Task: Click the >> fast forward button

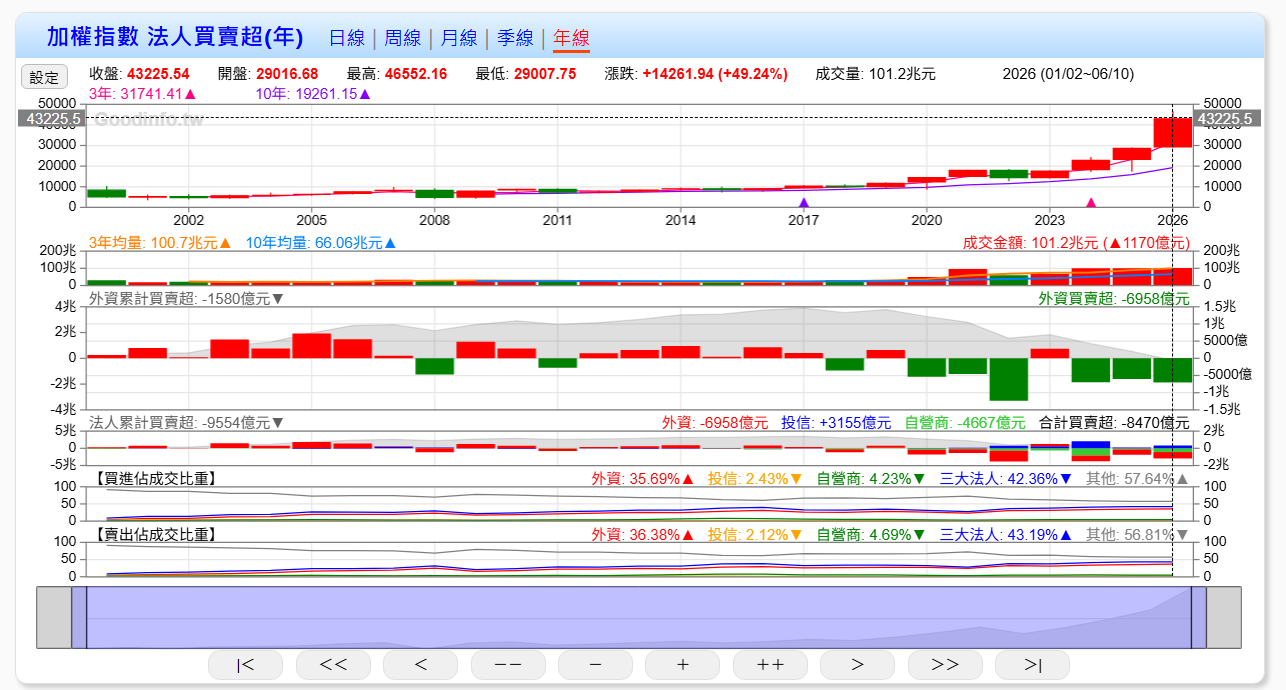Action: 945,664
